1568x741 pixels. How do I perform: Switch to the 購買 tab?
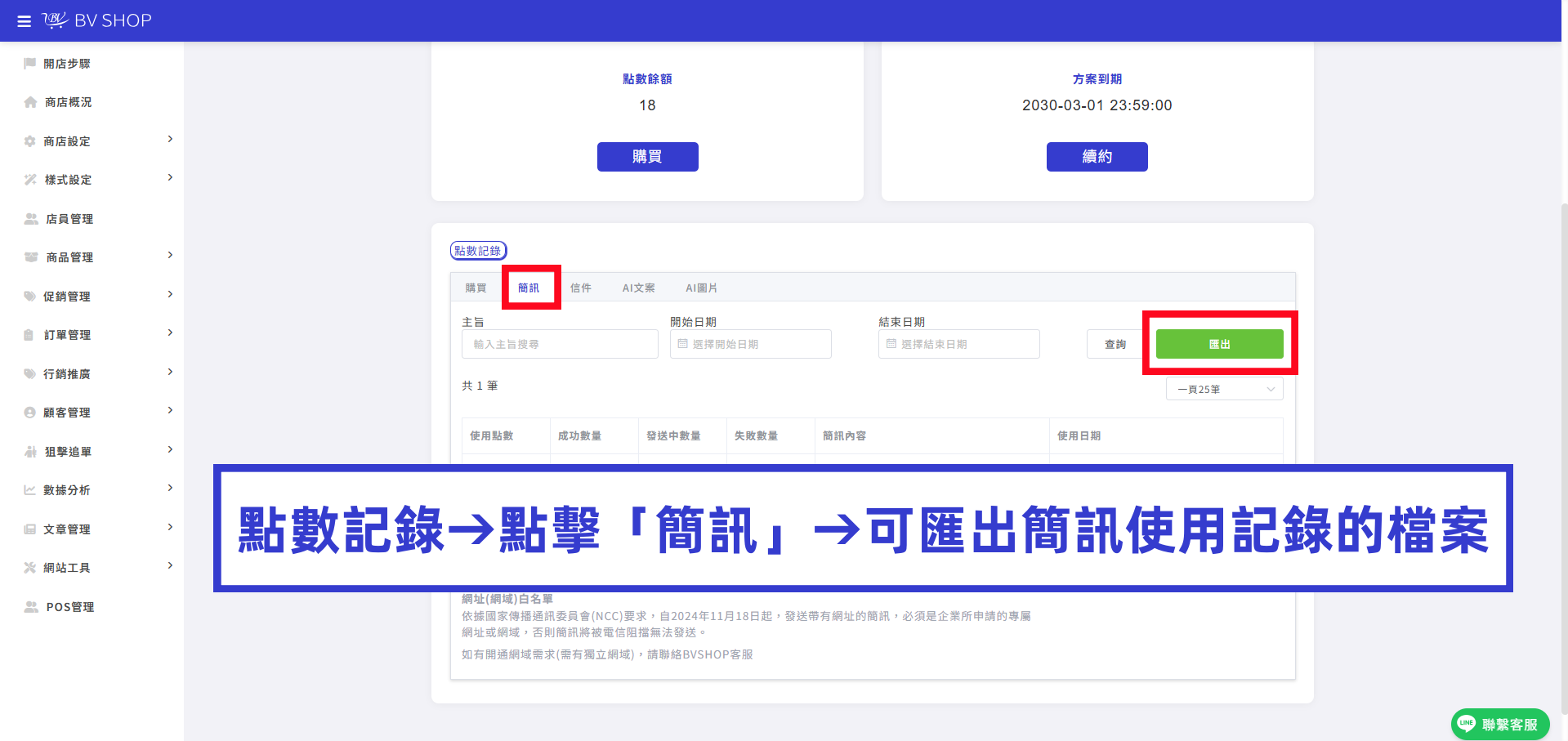pyautogui.click(x=476, y=288)
